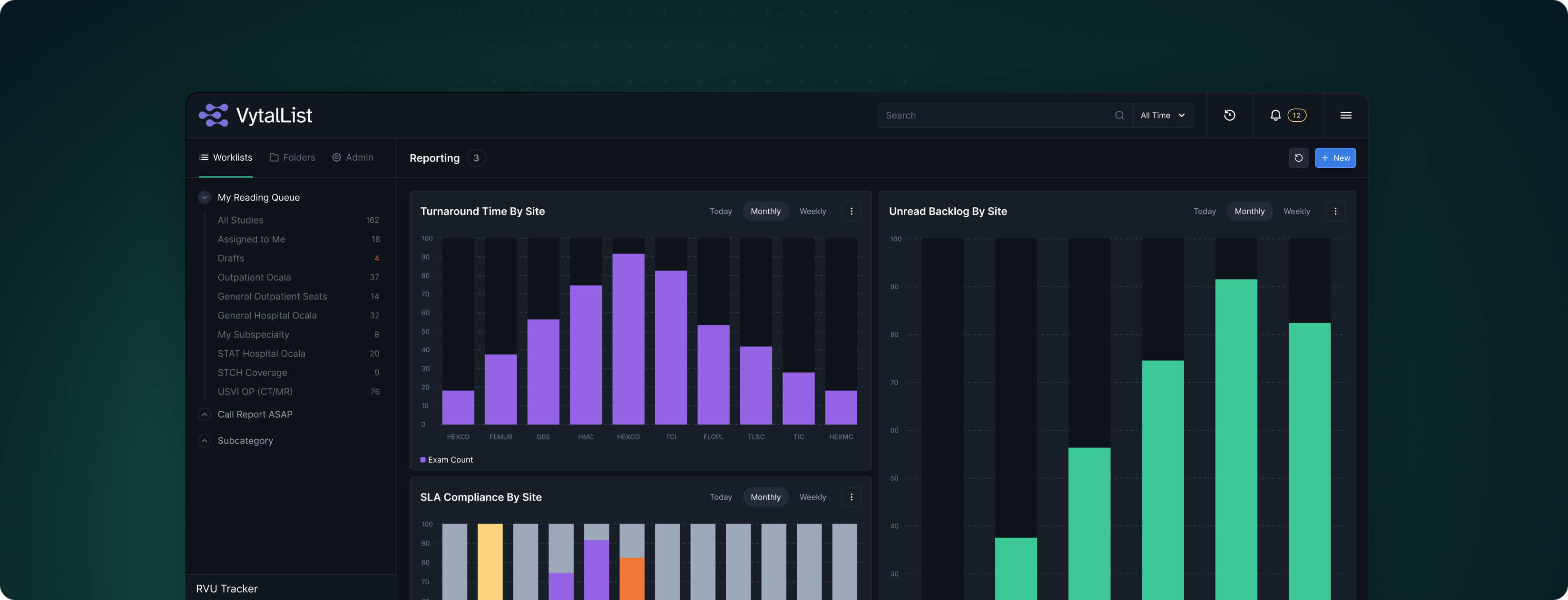Click the search magnifier icon
1568x600 pixels.
click(x=1119, y=115)
